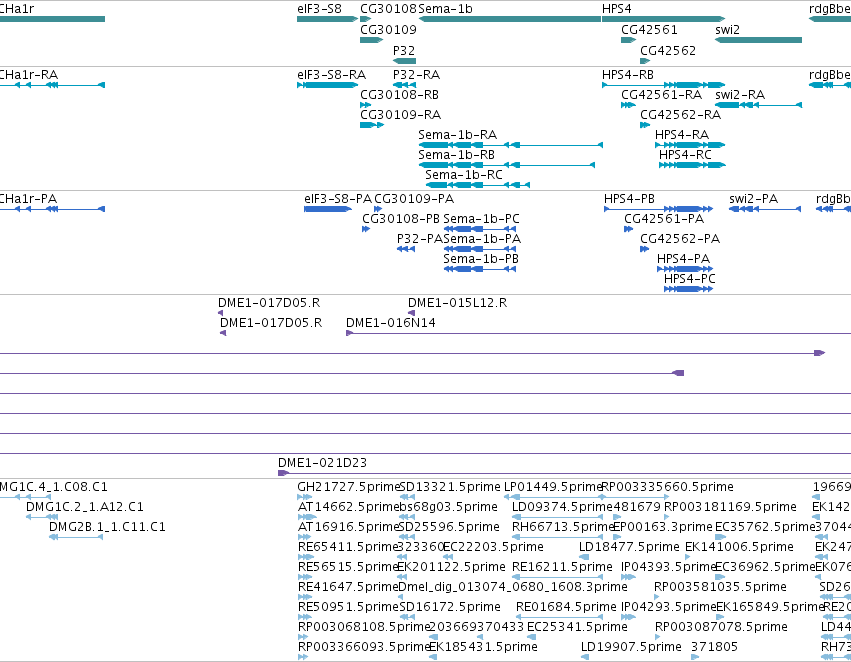Click the Dmel_dig_013074_0680_1608.3prime label
The image size is (851, 662).
[513, 587]
